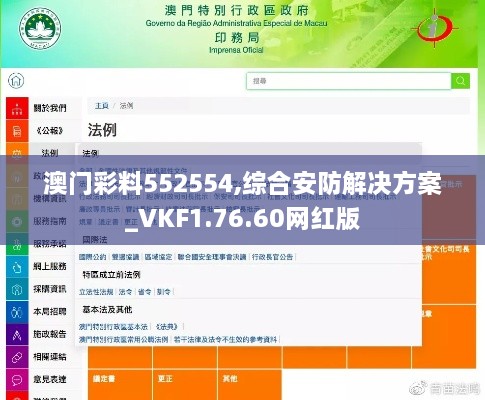Open the 施政報告 sidebar menu

[50, 334]
